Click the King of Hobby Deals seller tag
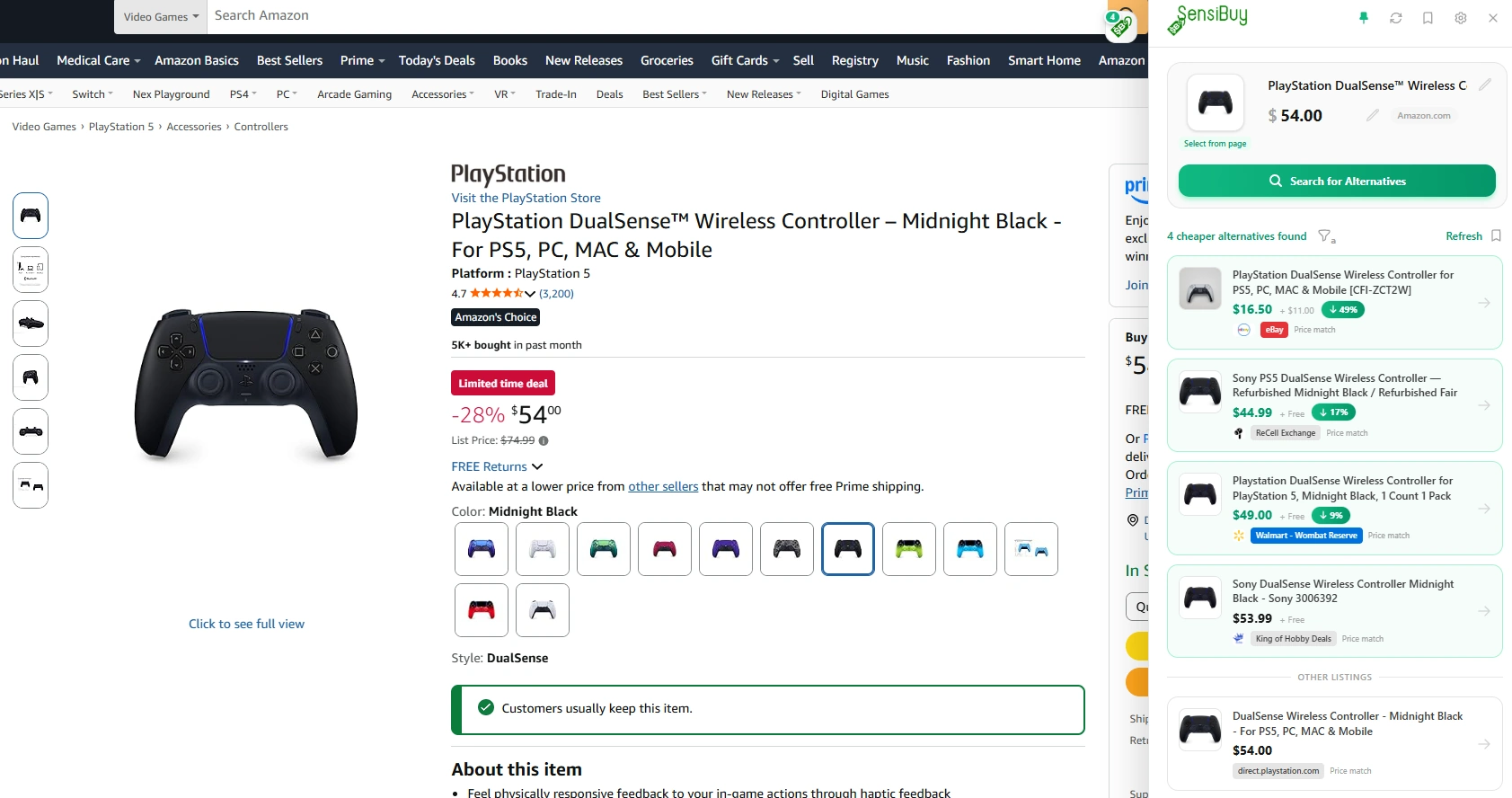Image resolution: width=1512 pixels, height=798 pixels. click(x=1294, y=639)
